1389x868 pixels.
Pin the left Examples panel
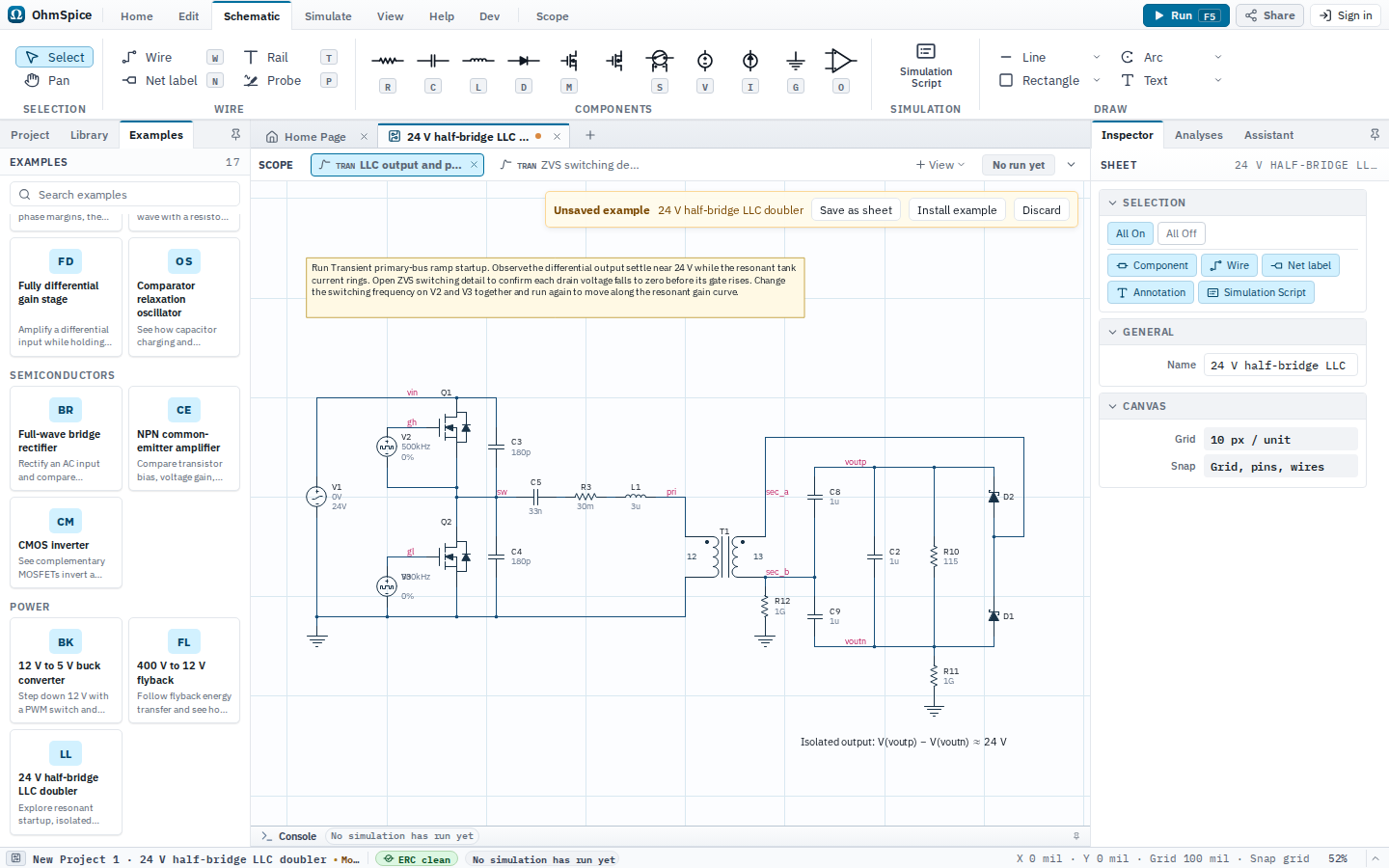(235, 135)
